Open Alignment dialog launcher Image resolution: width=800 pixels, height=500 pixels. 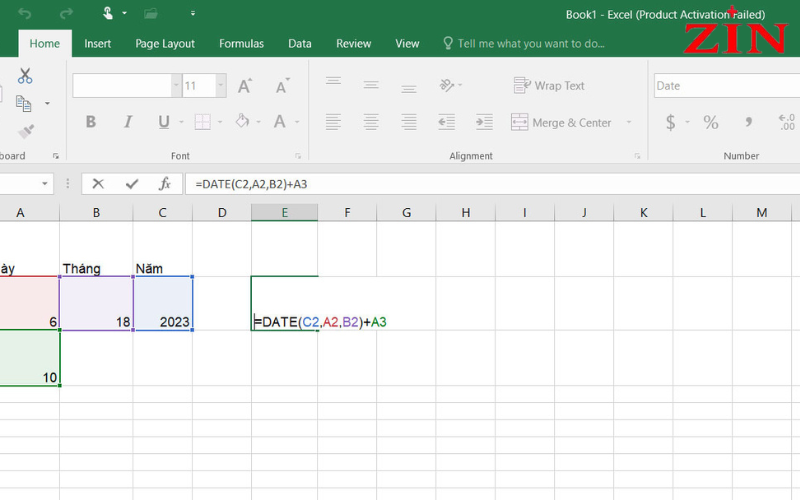click(637, 156)
